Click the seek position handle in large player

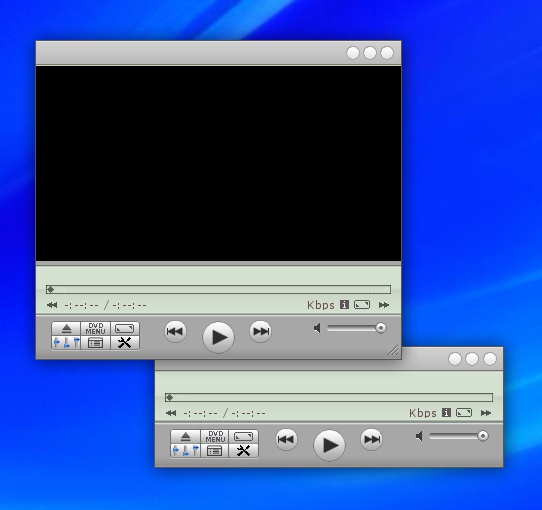point(50,289)
